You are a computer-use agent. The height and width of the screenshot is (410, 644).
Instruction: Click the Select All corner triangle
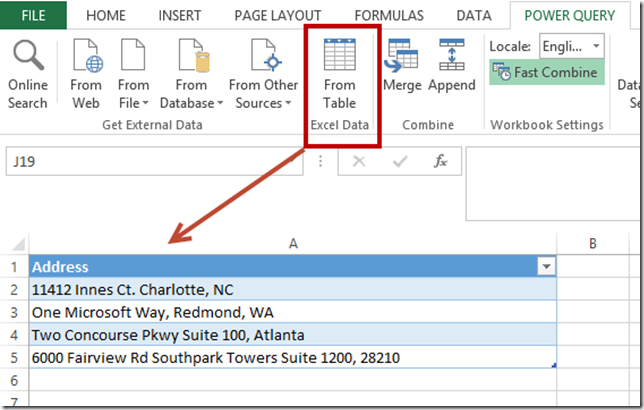click(x=16, y=244)
